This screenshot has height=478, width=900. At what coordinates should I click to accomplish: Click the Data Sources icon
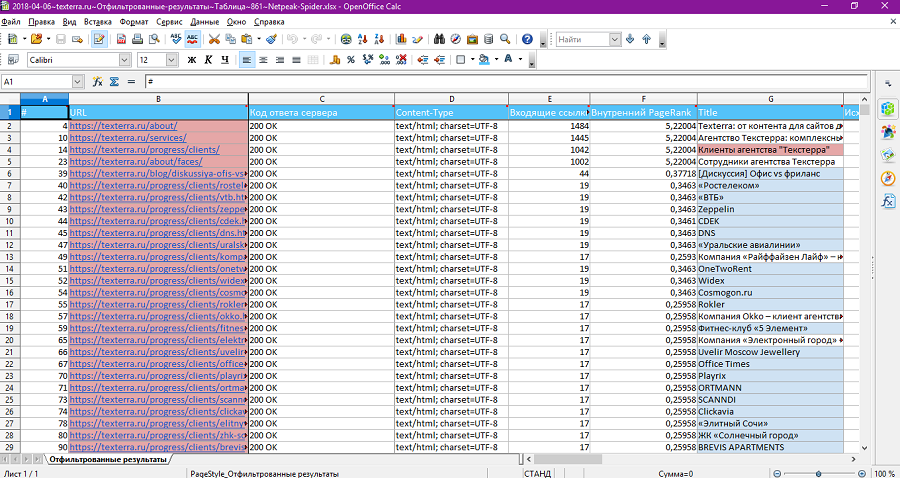(488, 39)
